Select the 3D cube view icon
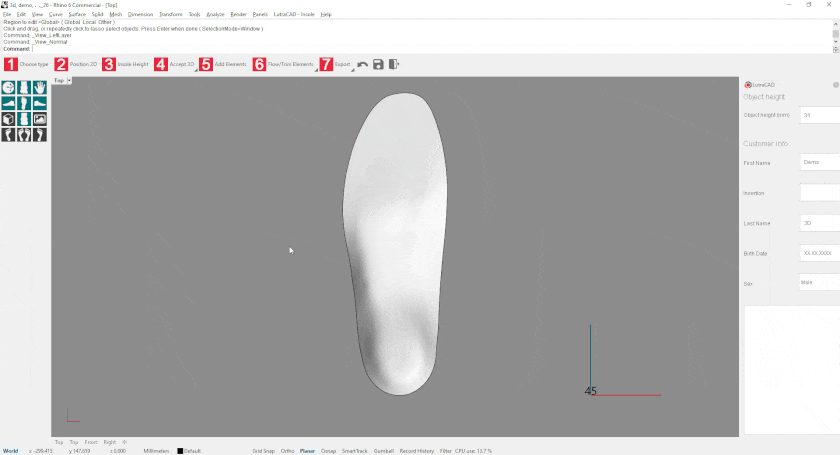Viewport: 840px width, 455px height. [x=9, y=119]
